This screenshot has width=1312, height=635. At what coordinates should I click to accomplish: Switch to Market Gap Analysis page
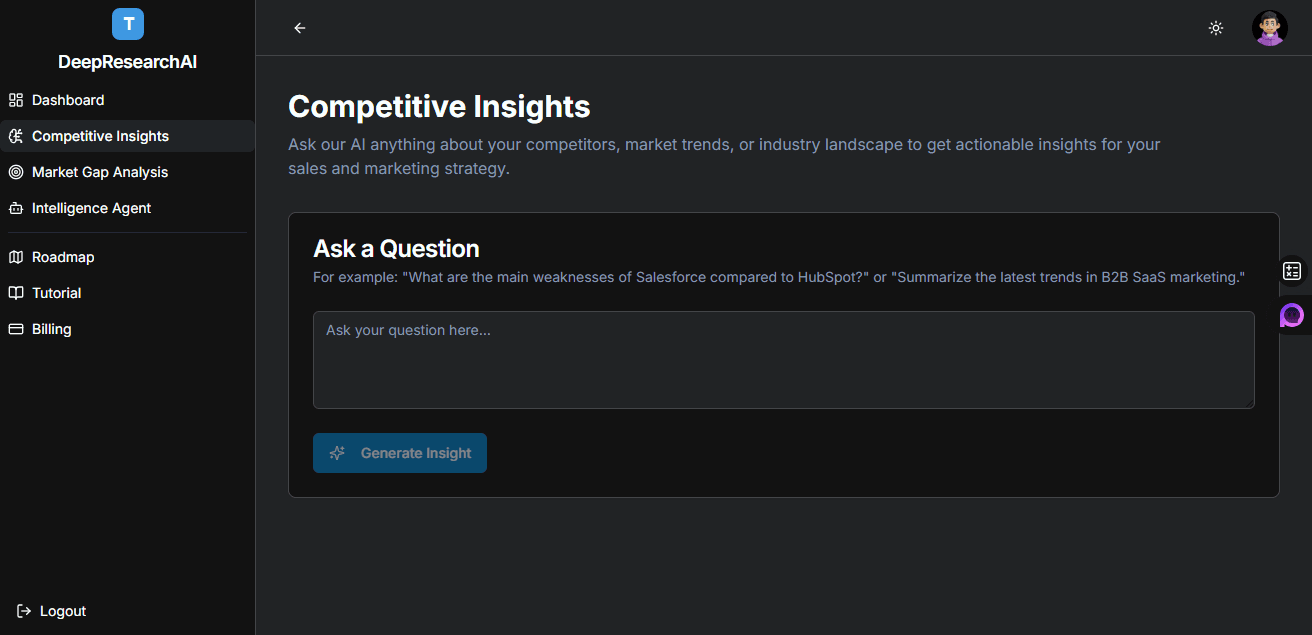click(100, 172)
